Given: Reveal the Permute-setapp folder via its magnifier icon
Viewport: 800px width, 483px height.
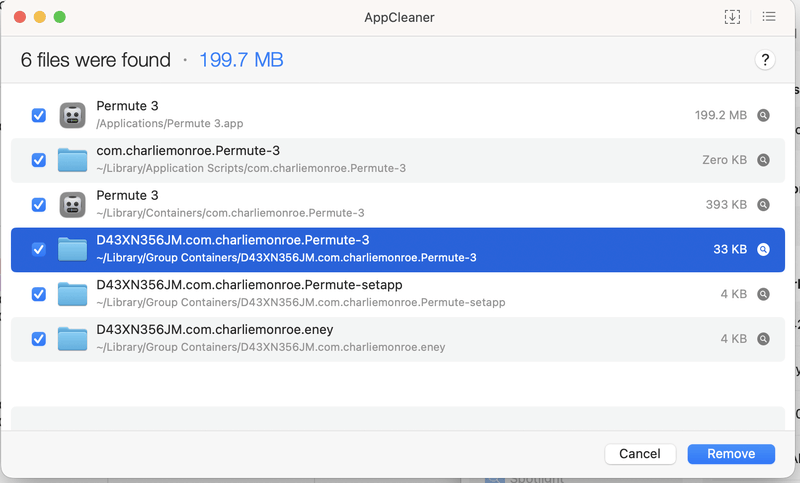Looking at the screenshot, I should 763,294.
